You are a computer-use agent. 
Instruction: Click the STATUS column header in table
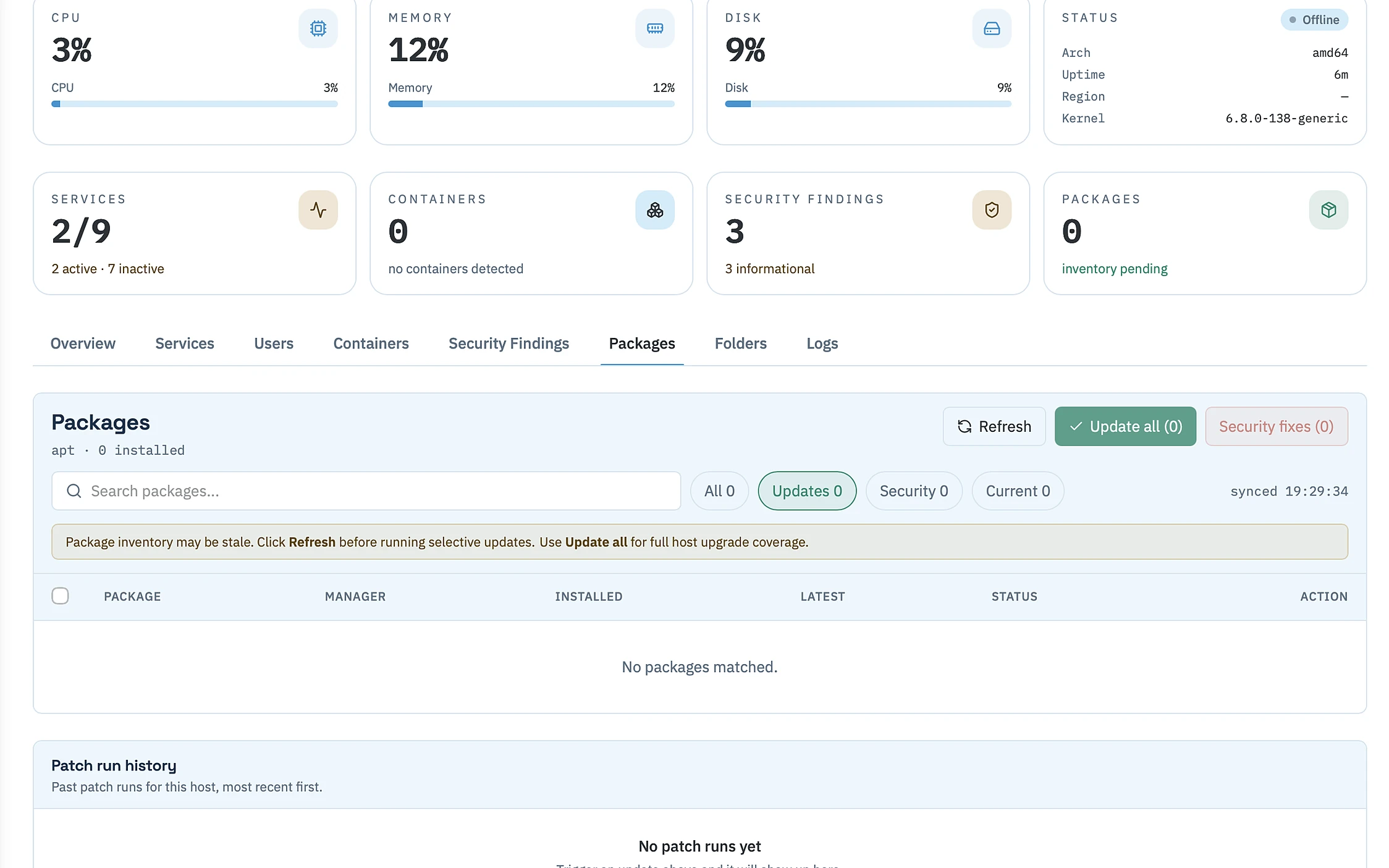(1015, 596)
